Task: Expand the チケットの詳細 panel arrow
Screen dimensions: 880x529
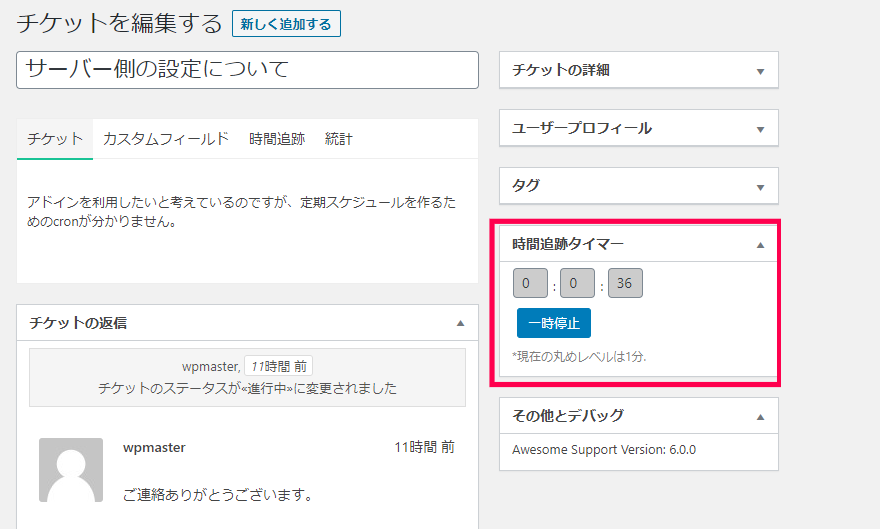Action: point(760,71)
